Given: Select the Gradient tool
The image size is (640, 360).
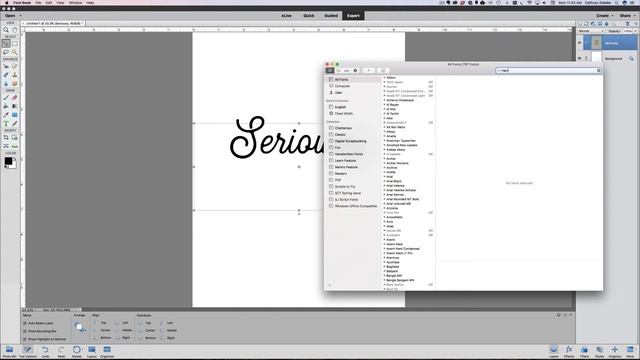Looking at the screenshot, I should (15, 106).
